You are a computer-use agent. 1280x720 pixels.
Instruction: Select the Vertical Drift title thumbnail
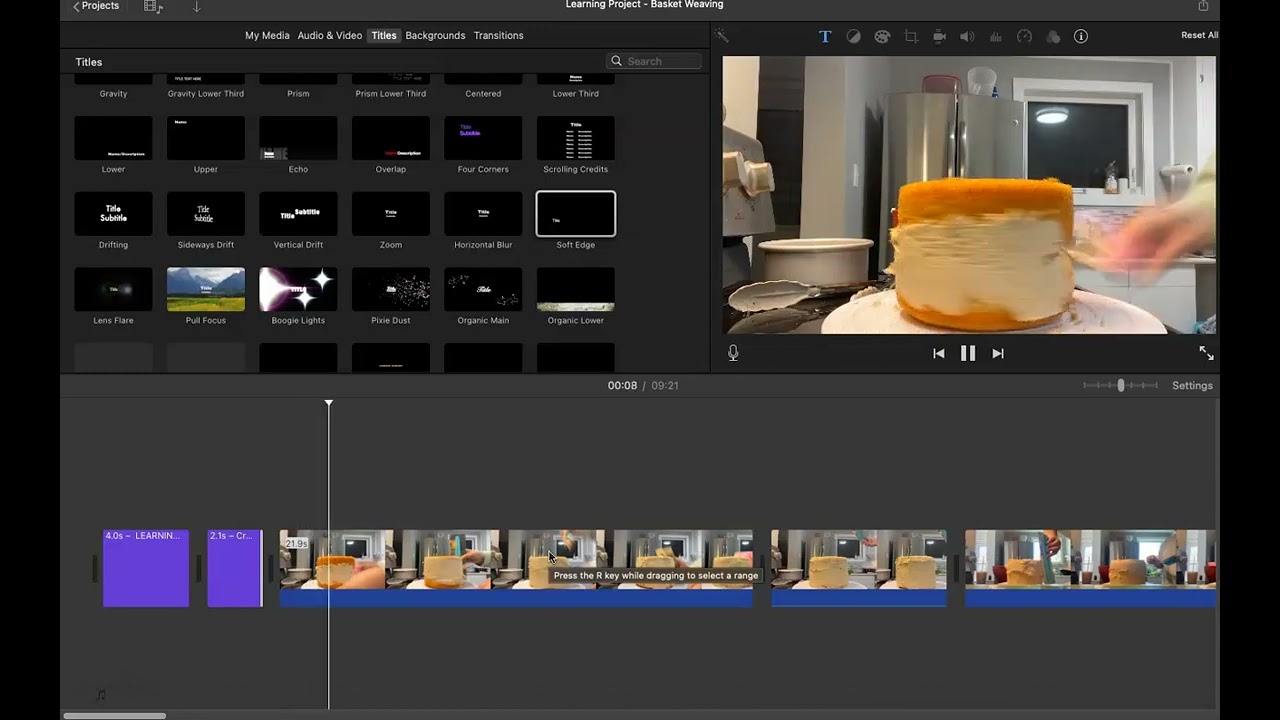pos(298,214)
